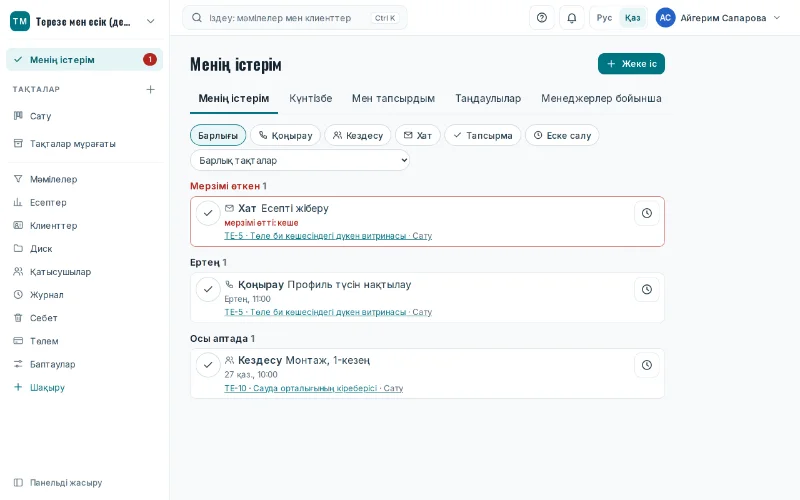The image size is (800, 500).
Task: Open ТЕ-5 link under 'Профиль түсін нақтылау'
Action: click(x=328, y=312)
